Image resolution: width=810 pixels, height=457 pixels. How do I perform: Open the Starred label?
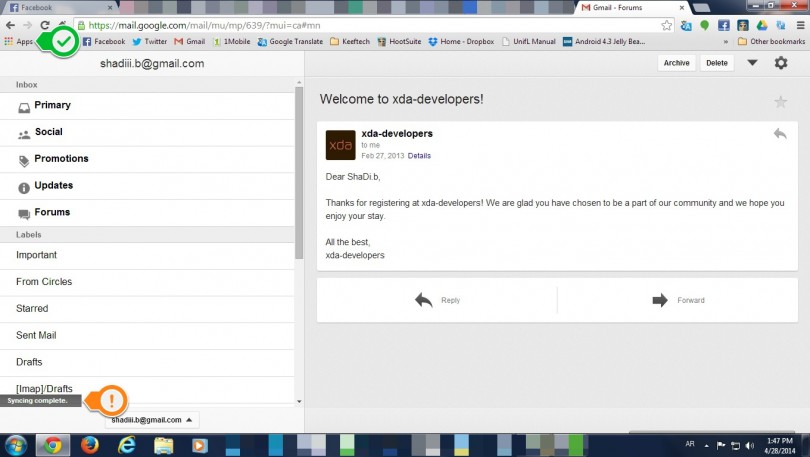[x=32, y=309]
